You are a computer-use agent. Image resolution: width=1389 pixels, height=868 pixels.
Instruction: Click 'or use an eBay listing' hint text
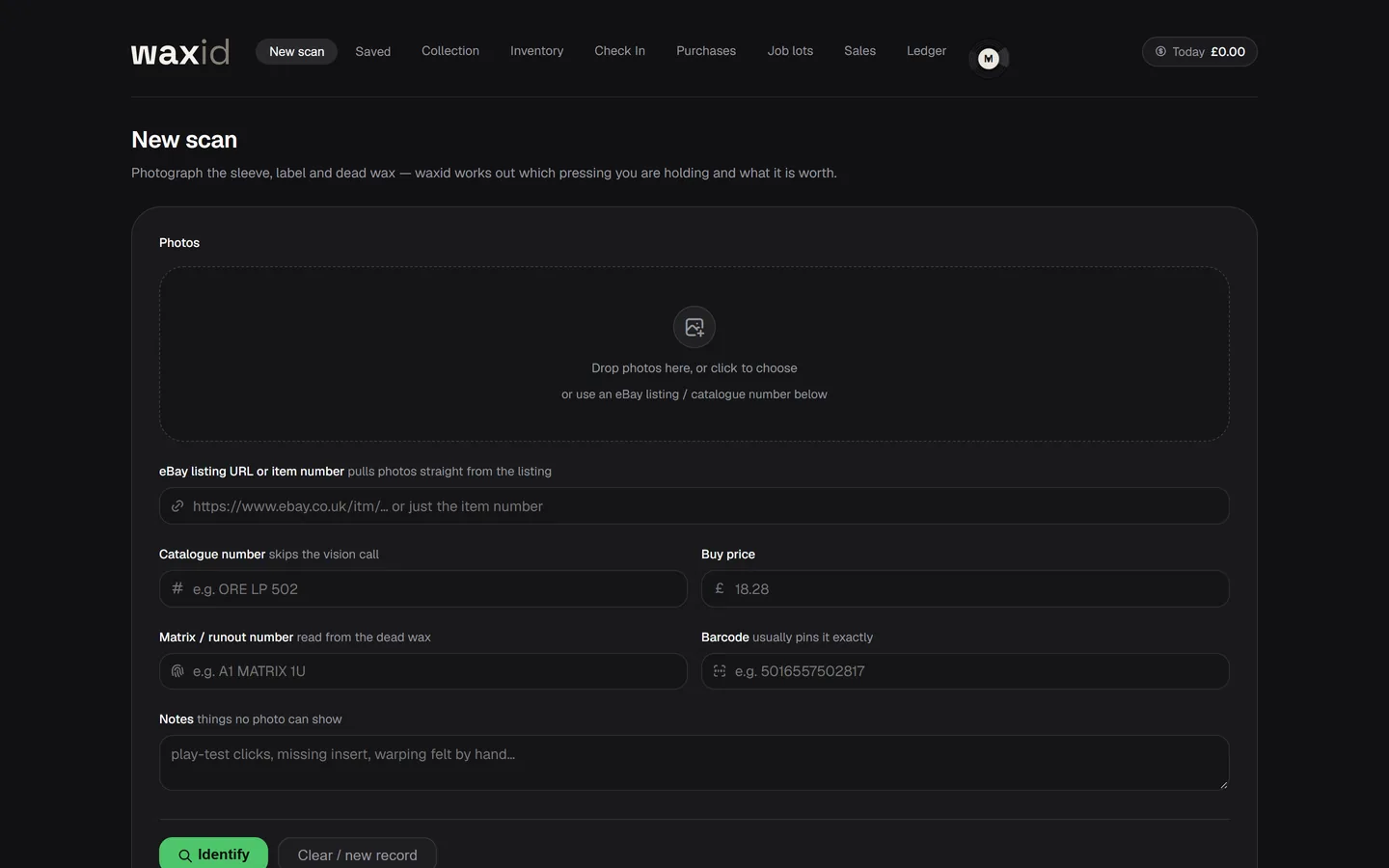click(x=694, y=394)
